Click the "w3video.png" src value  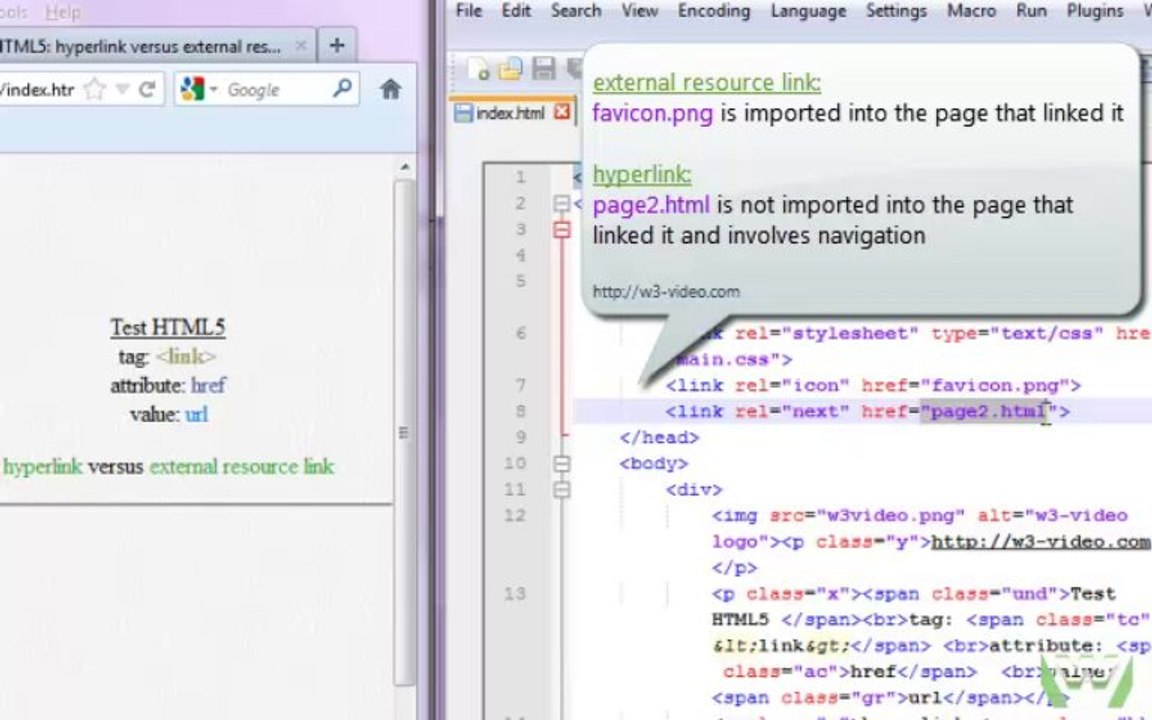[891, 515]
